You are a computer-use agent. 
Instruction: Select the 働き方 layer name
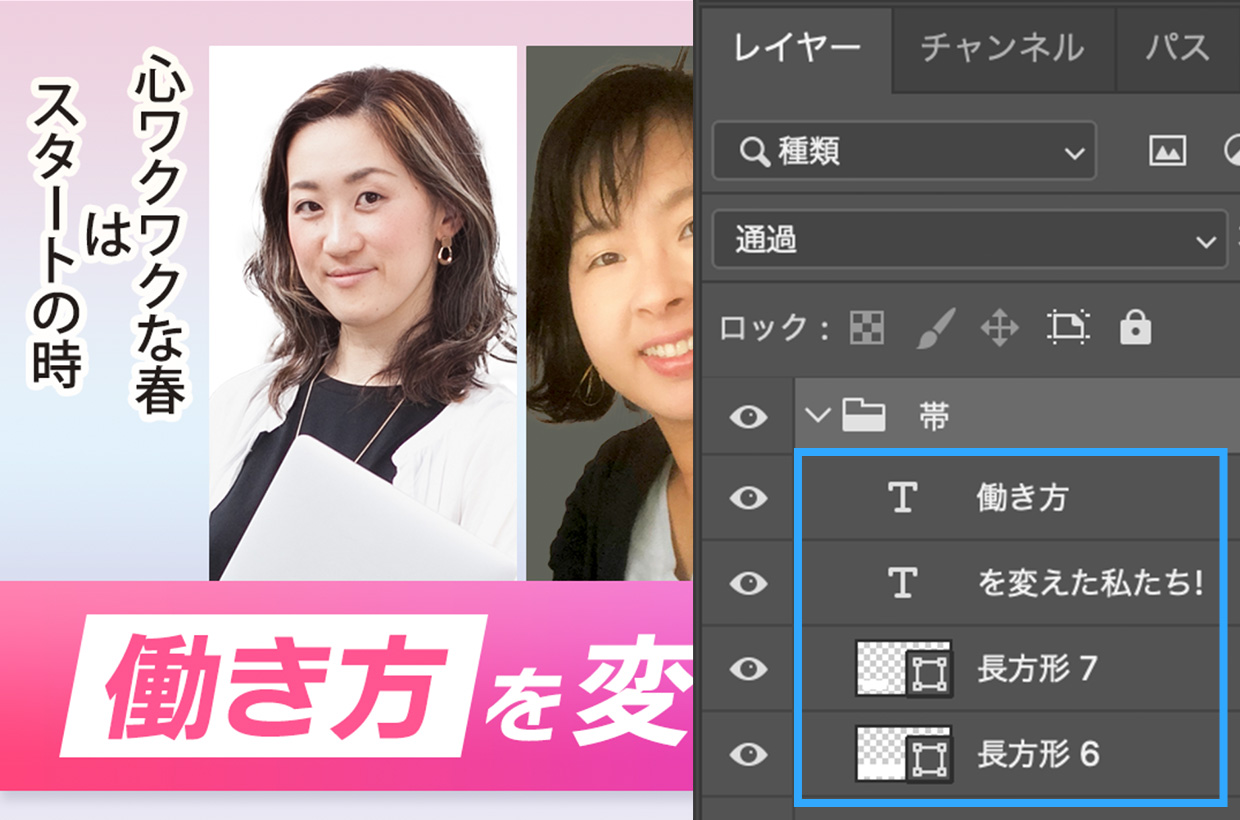[1022, 498]
